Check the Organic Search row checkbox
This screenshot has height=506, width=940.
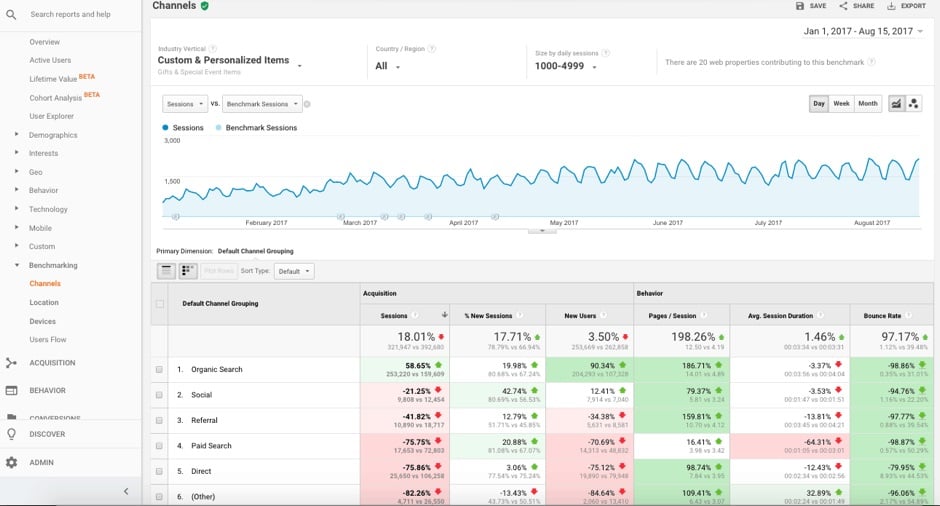pyautogui.click(x=159, y=369)
